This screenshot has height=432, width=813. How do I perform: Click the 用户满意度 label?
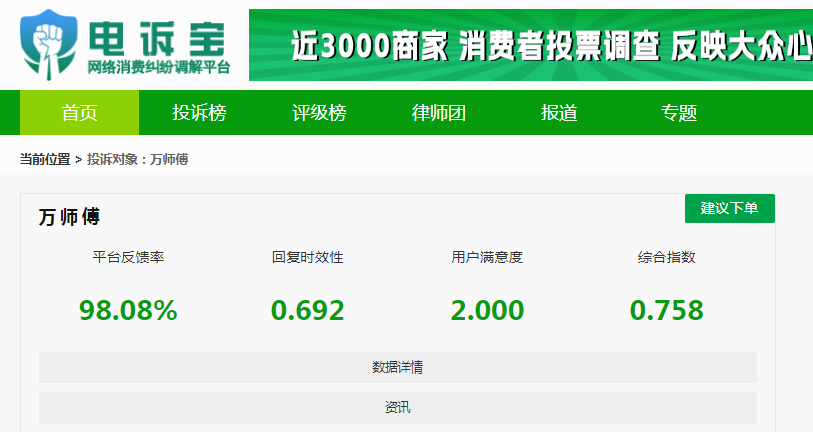click(487, 257)
